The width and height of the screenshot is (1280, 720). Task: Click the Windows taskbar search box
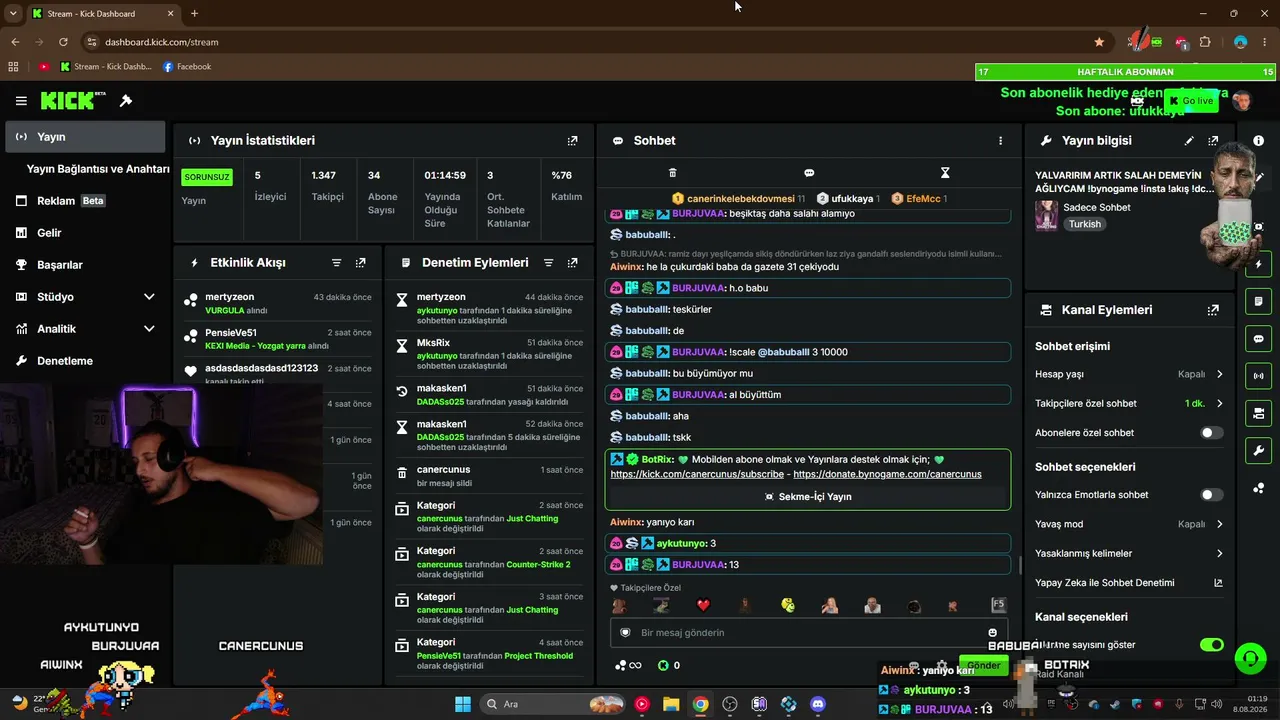pyautogui.click(x=552, y=704)
